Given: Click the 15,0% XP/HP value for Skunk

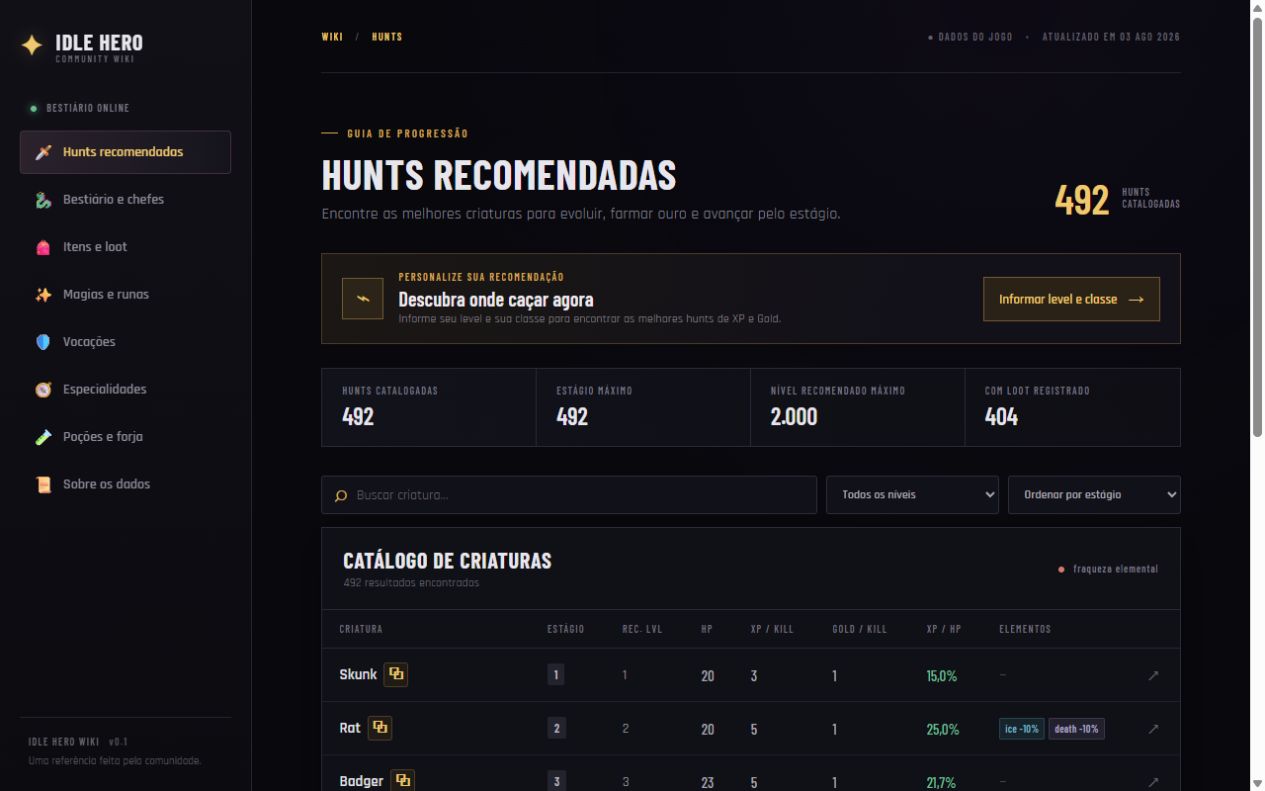Looking at the screenshot, I should click(x=942, y=676).
